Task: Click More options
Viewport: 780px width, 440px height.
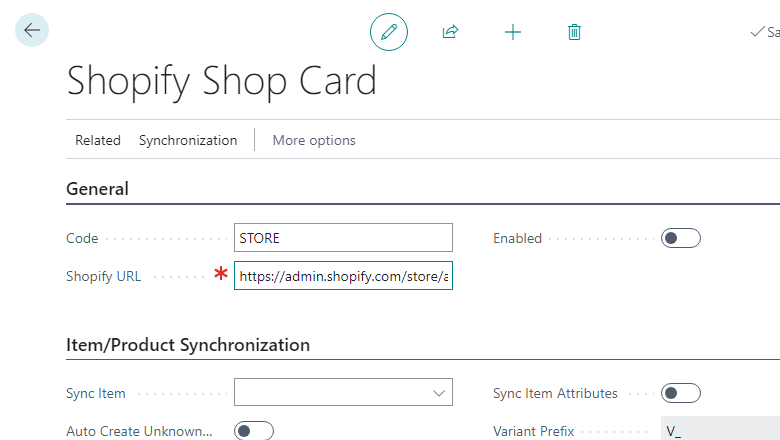Action: pyautogui.click(x=314, y=140)
